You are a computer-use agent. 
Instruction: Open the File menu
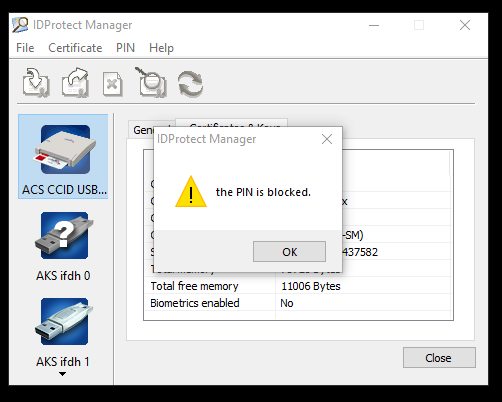pyautogui.click(x=25, y=48)
